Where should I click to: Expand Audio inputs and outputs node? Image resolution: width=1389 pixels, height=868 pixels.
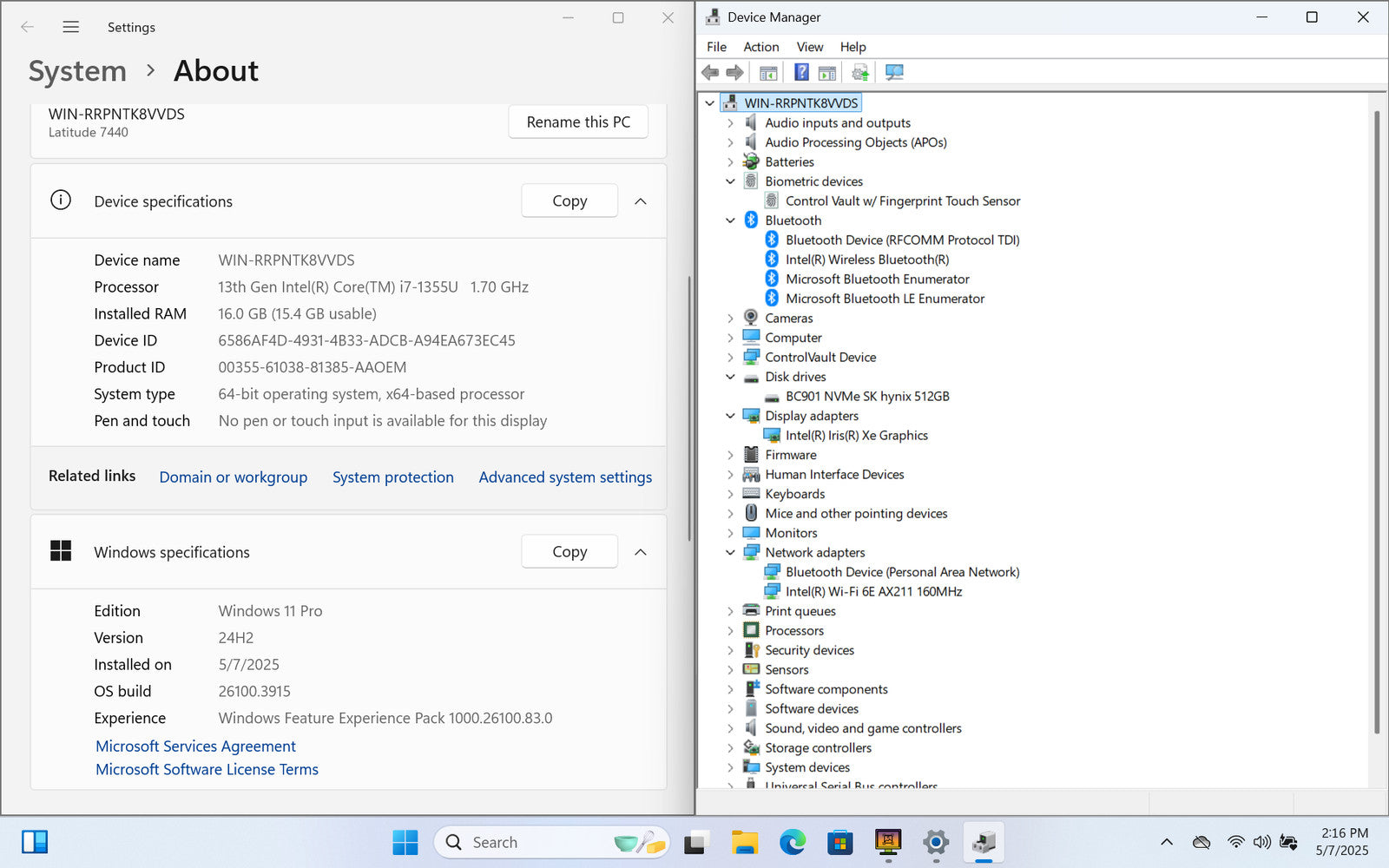pyautogui.click(x=730, y=123)
